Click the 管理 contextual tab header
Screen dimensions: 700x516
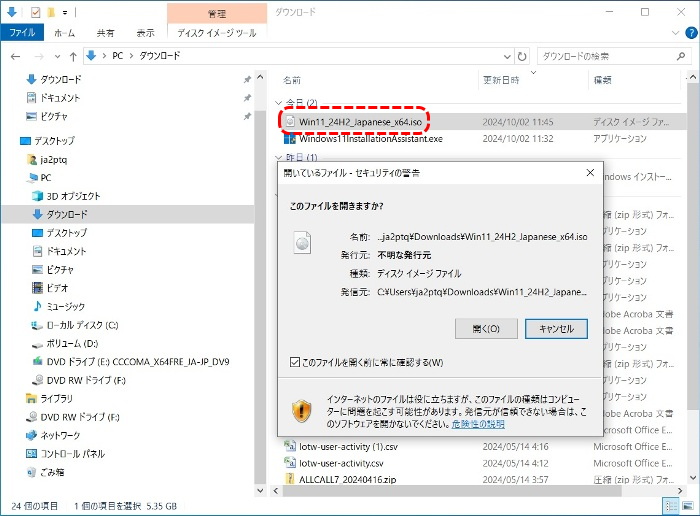coord(217,13)
